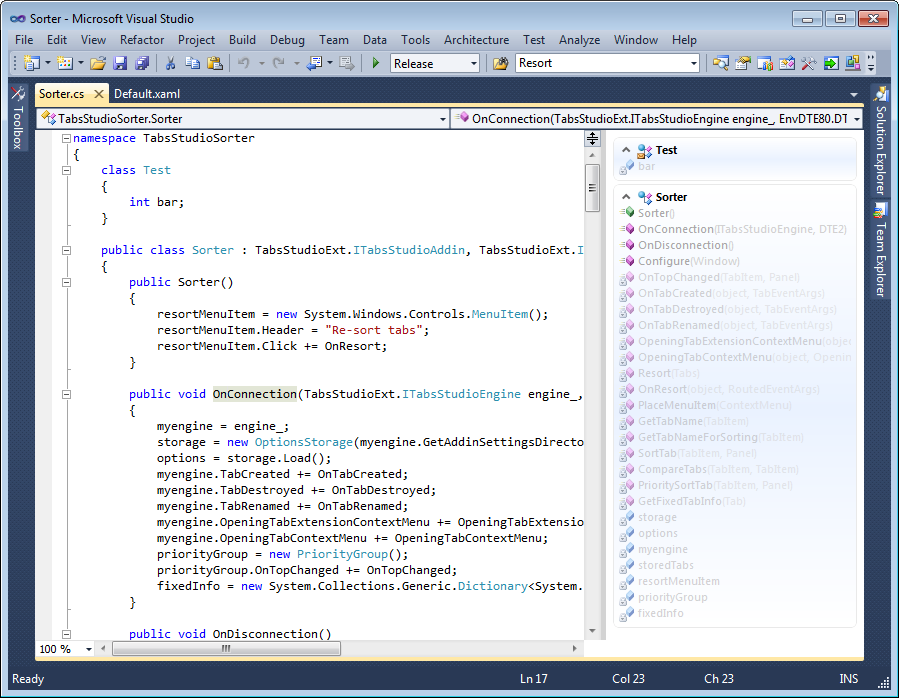
Task: Collapse the OnConnection method outline block
Action: pyautogui.click(x=66, y=394)
